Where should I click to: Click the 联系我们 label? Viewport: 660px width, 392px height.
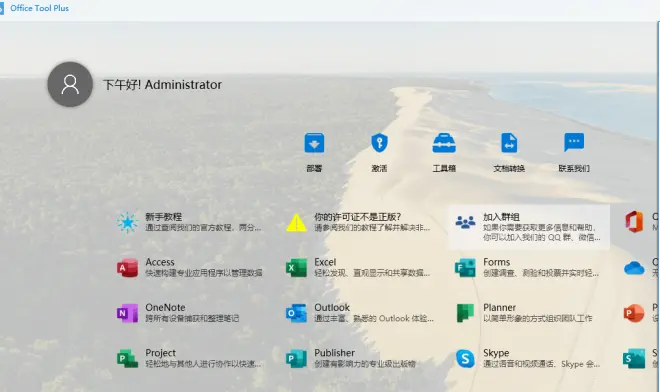pos(574,168)
